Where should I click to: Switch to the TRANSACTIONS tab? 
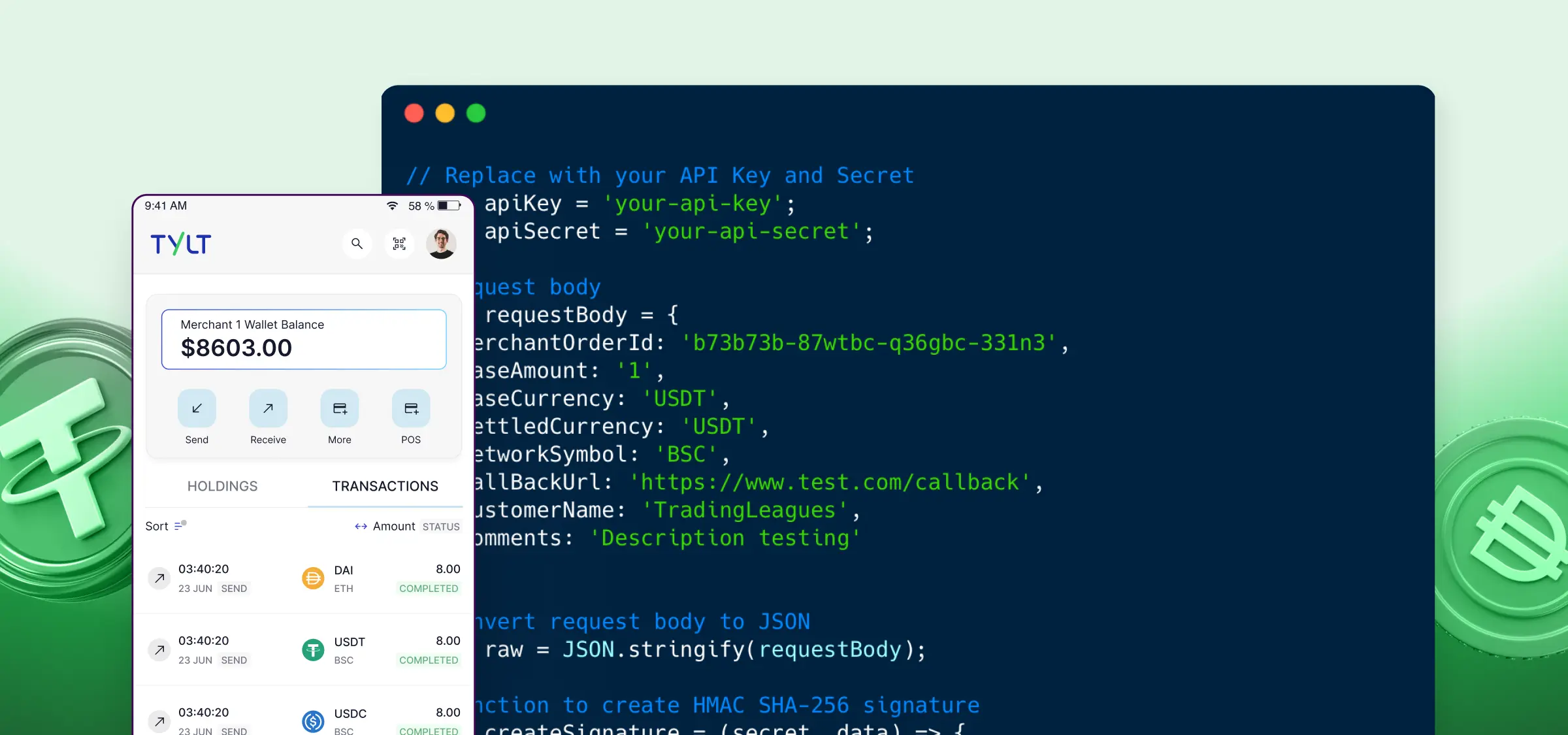pos(385,486)
